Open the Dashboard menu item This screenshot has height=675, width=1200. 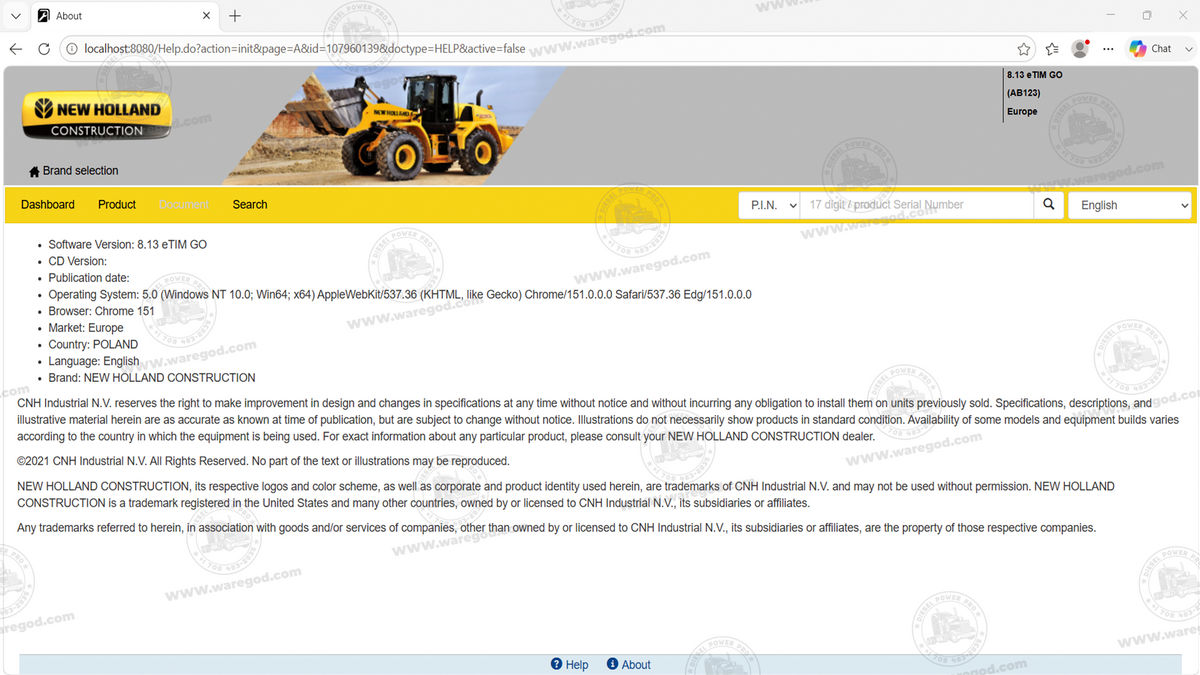[48, 205]
